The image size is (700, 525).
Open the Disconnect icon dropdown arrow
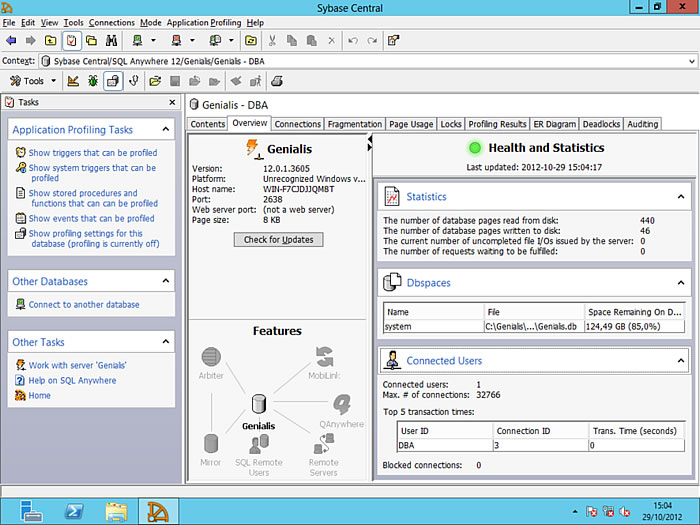coord(192,41)
